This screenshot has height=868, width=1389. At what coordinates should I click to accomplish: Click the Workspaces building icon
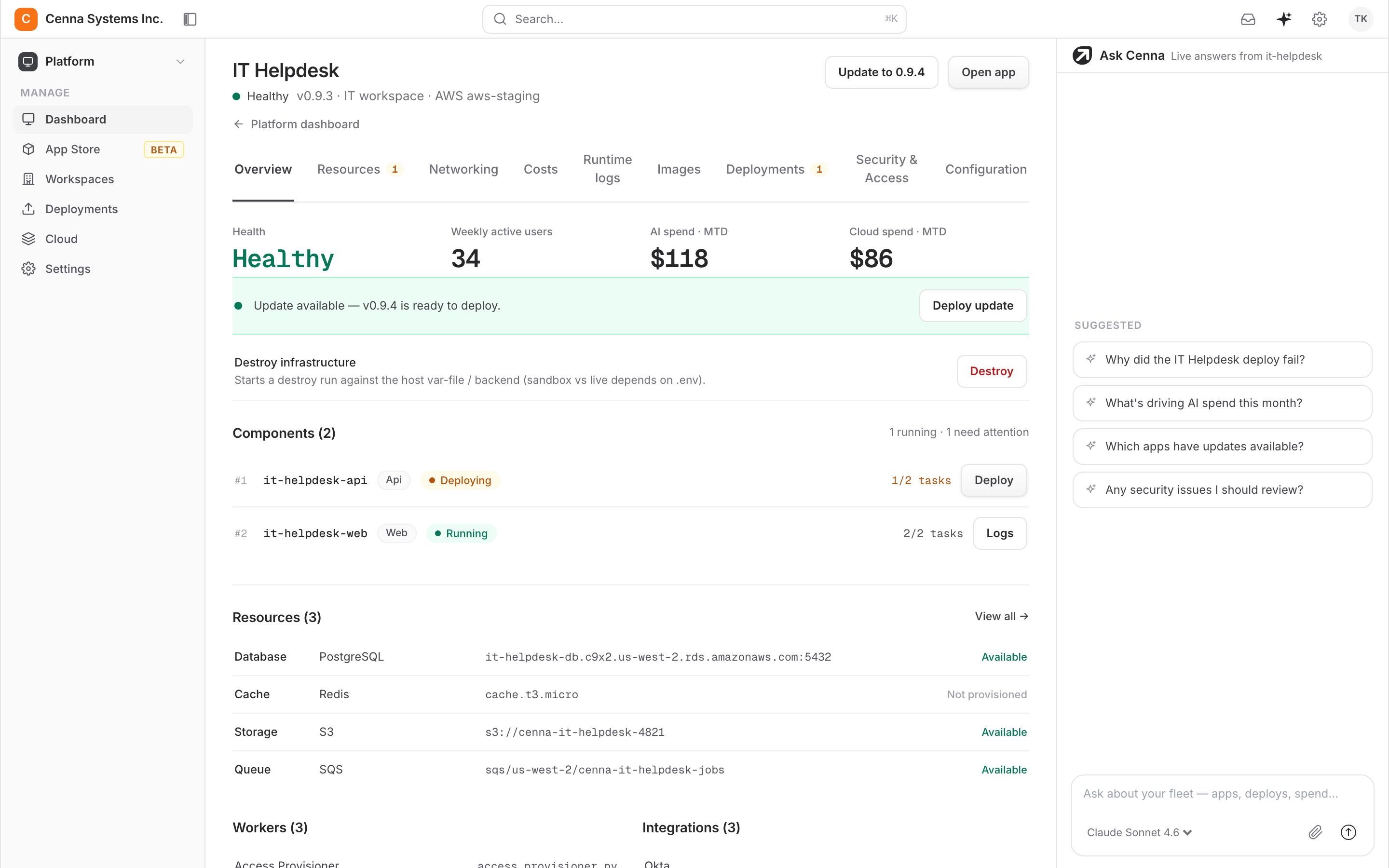(28, 179)
